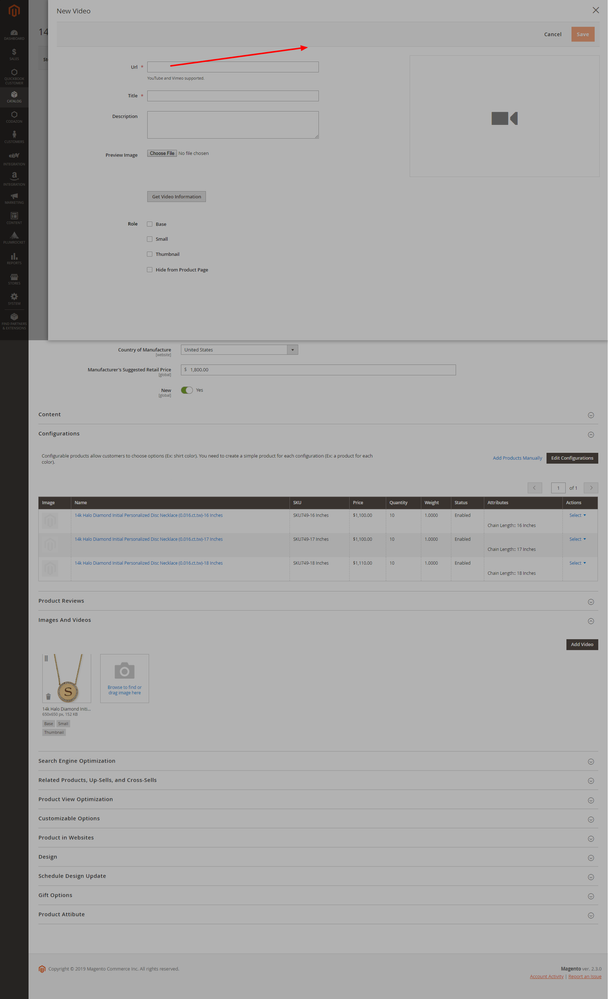Open the Sales sidebar icon
The height and width of the screenshot is (999, 608).
coord(14,54)
